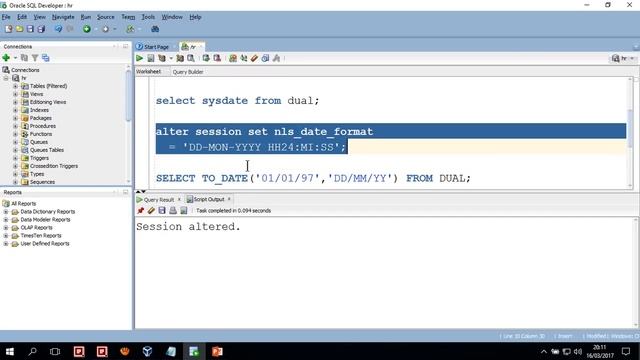Viewport: 640px width, 360px height.
Task: Print Script Output with the printer icon
Action: (x=173, y=211)
